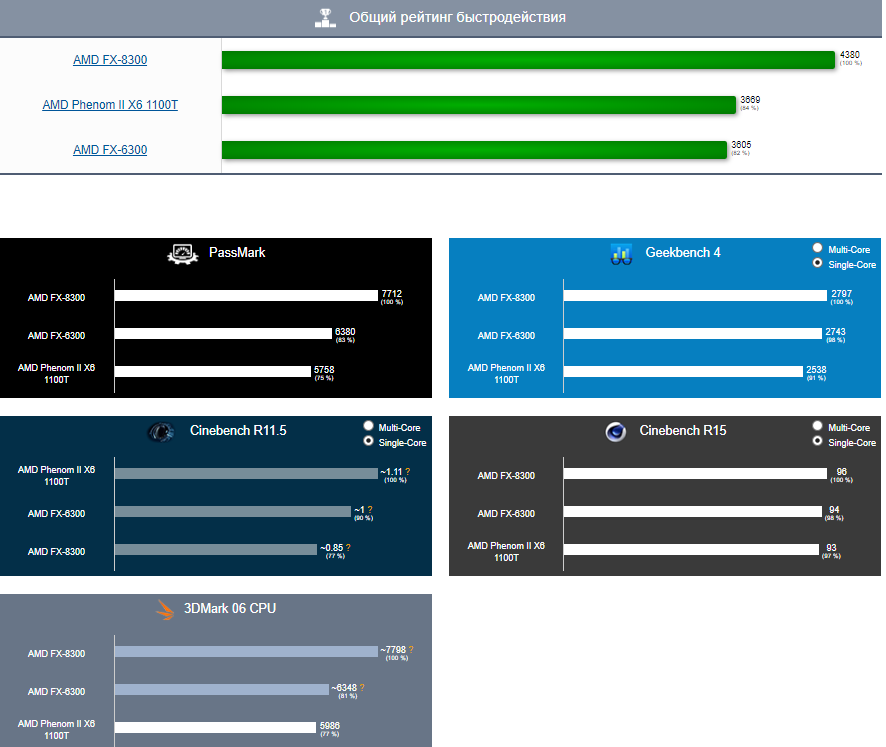Image resolution: width=886 pixels, height=747 pixels.
Task: Click the green Phenom II X6 overall bar
Action: point(479,105)
